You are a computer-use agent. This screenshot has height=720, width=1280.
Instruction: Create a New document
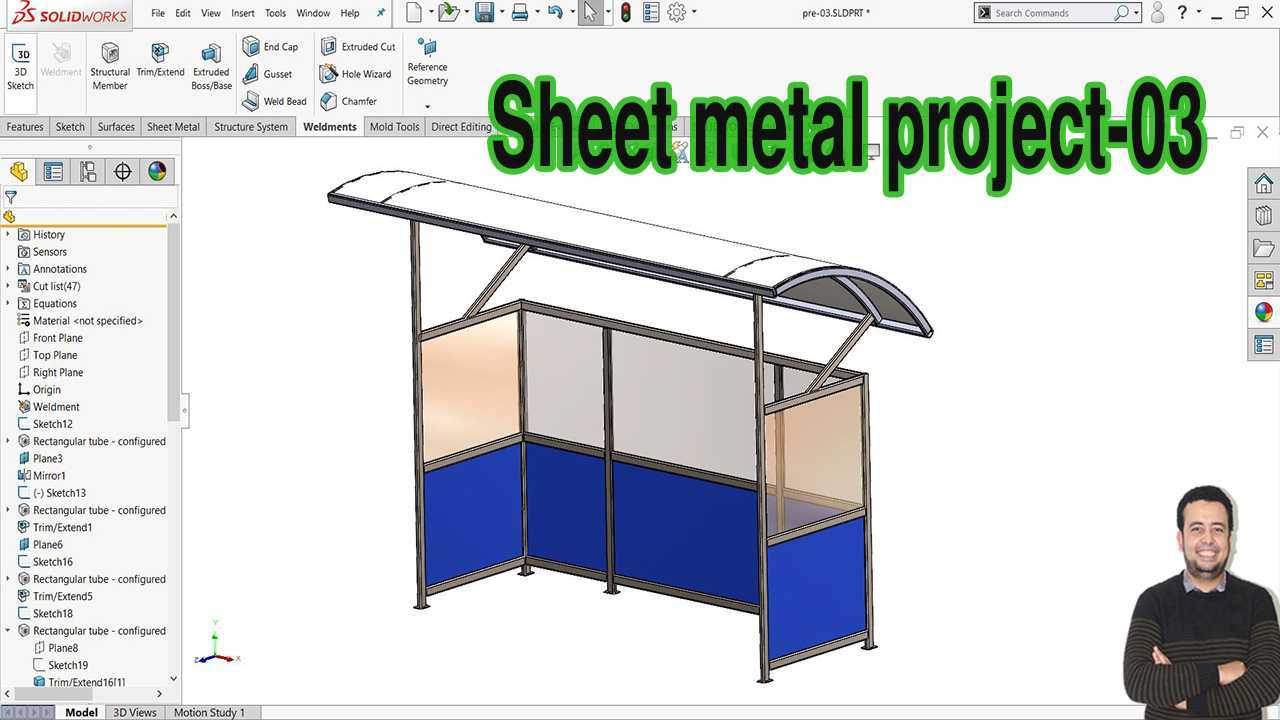pyautogui.click(x=414, y=13)
